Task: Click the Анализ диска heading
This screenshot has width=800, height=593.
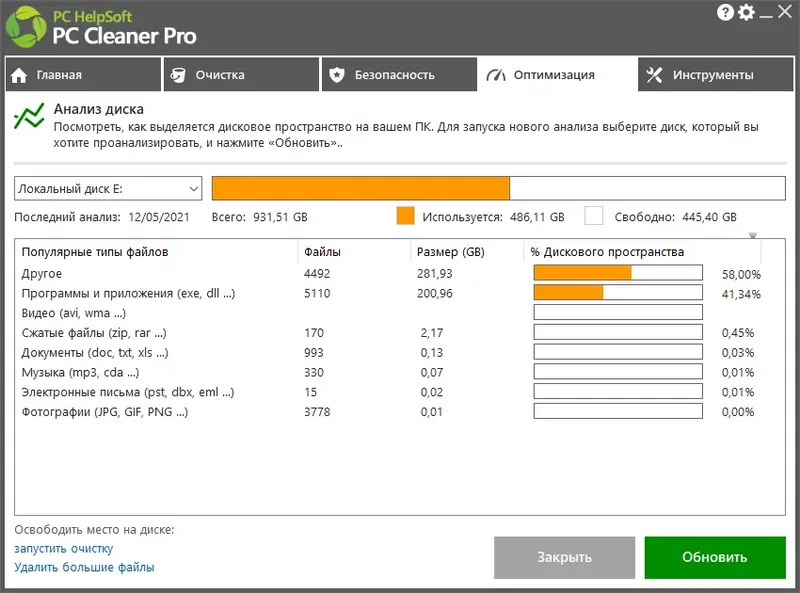Action: pos(98,109)
